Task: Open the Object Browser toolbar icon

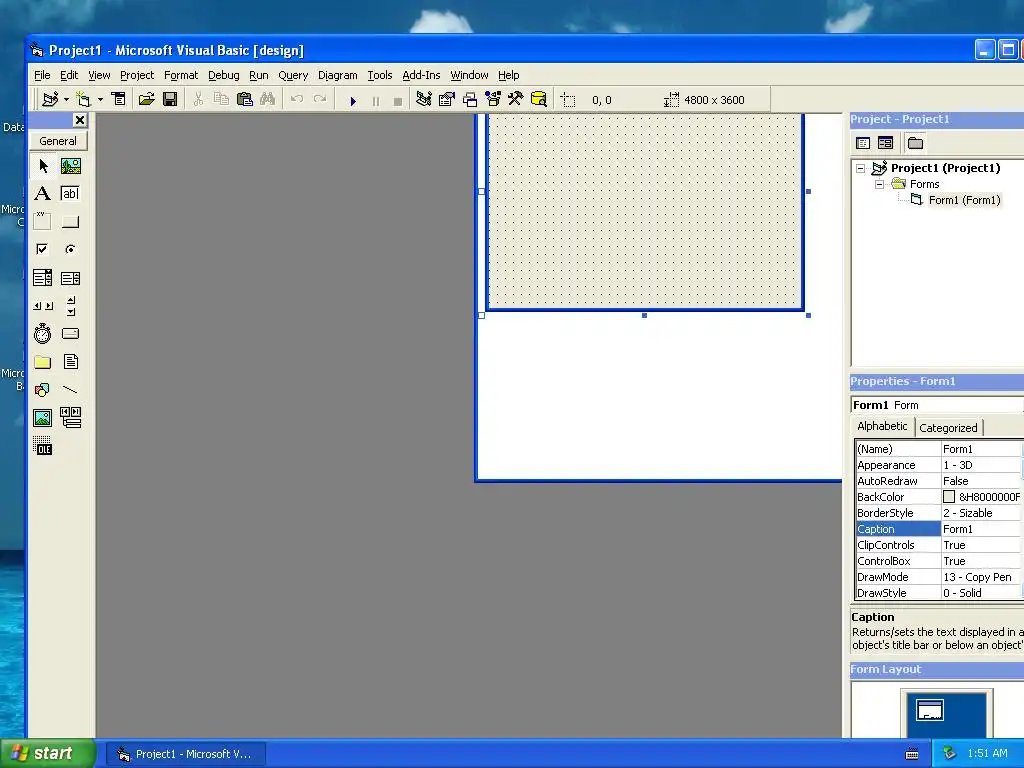Action: pyautogui.click(x=492, y=99)
